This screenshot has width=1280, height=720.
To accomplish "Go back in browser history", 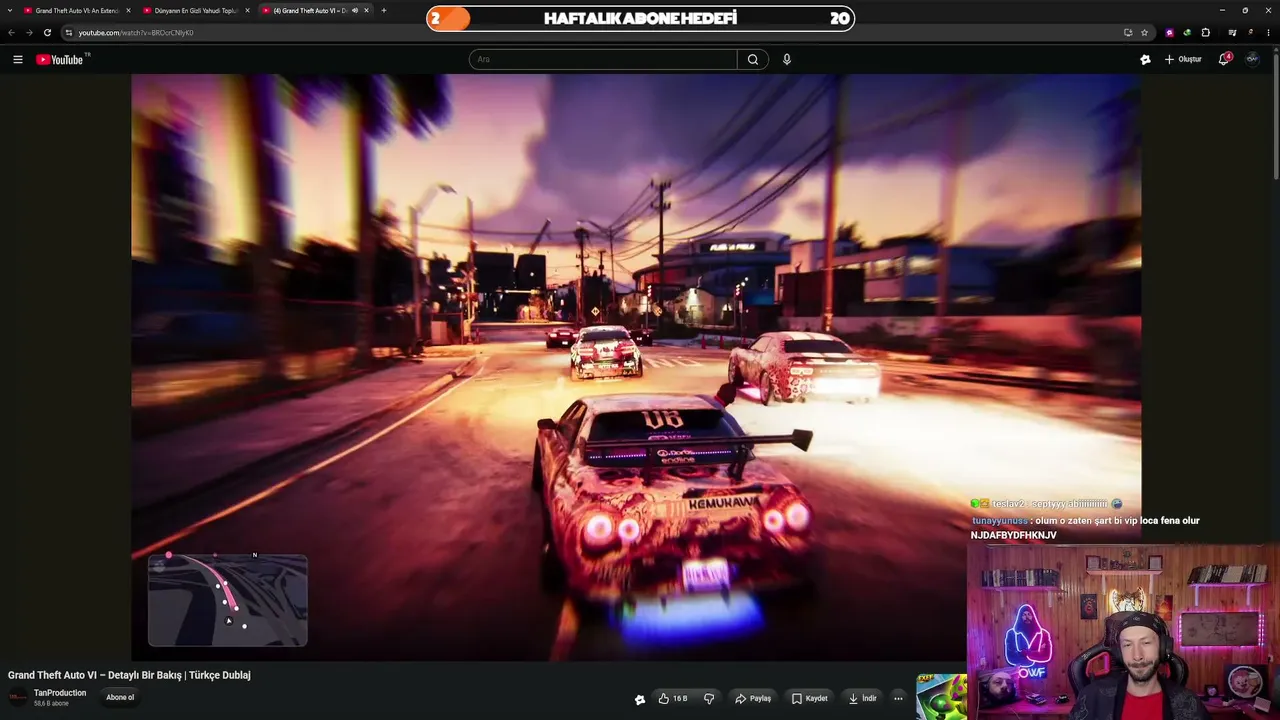I will click(x=11, y=33).
